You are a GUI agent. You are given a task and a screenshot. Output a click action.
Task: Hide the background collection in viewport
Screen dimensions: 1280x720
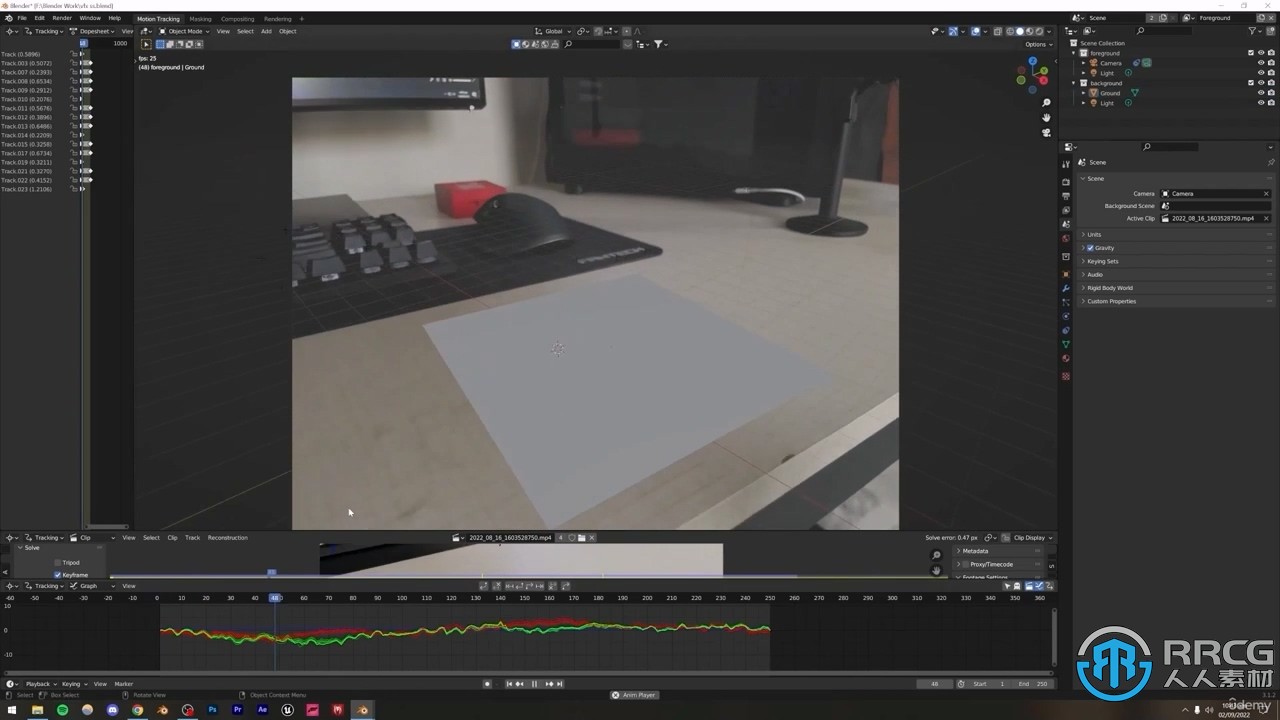1261,83
